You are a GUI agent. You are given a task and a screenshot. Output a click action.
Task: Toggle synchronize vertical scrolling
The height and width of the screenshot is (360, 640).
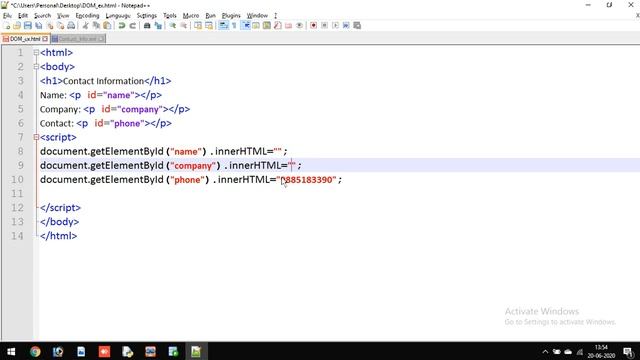click(x=198, y=26)
